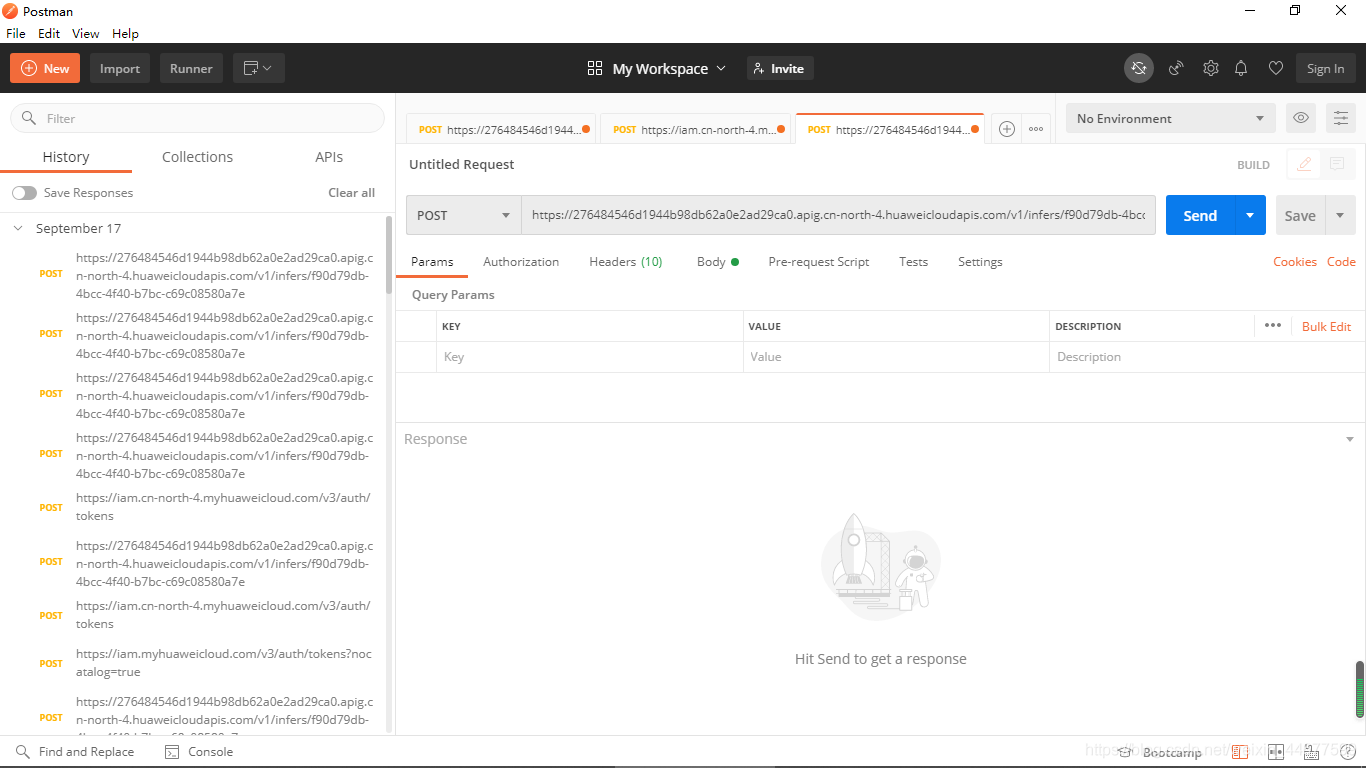
Task: Open the capture requests satellite icon
Action: point(1176,68)
